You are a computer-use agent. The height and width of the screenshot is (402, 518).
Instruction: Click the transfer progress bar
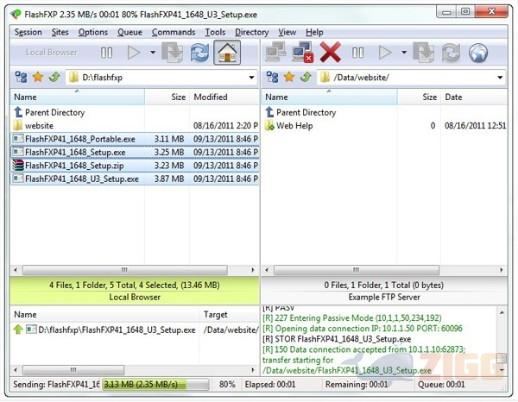click(x=155, y=384)
